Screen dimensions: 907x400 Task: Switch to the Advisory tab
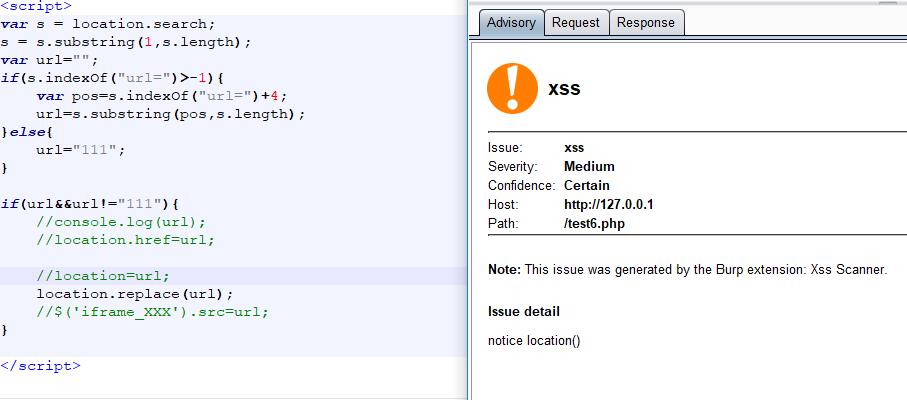(511, 23)
